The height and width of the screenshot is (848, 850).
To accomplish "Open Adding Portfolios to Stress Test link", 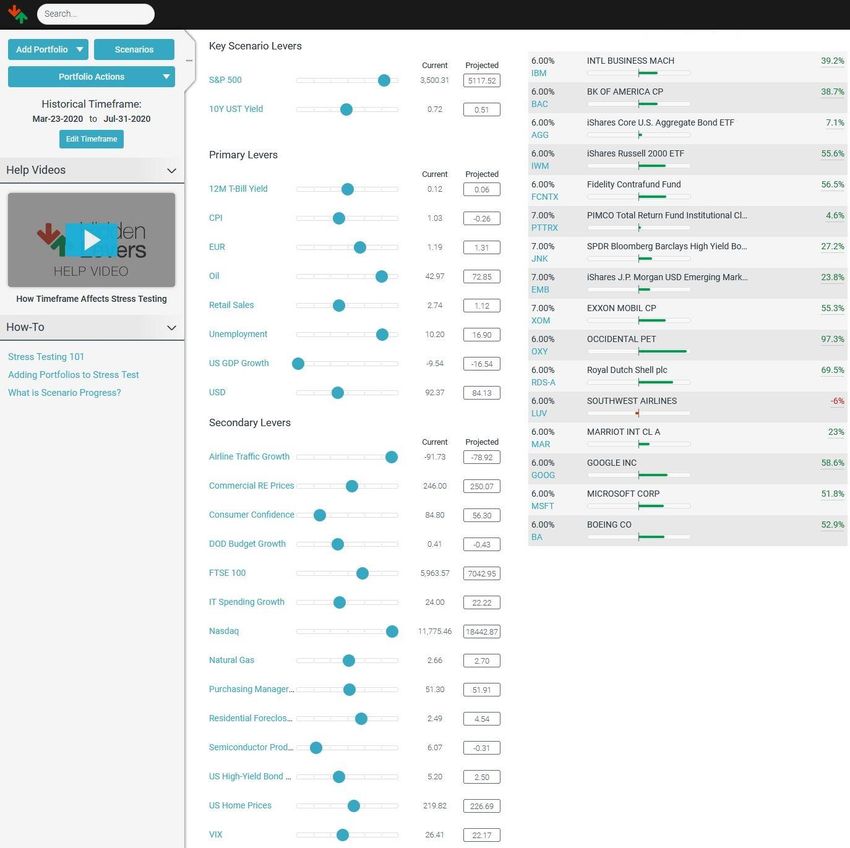I will [73, 375].
